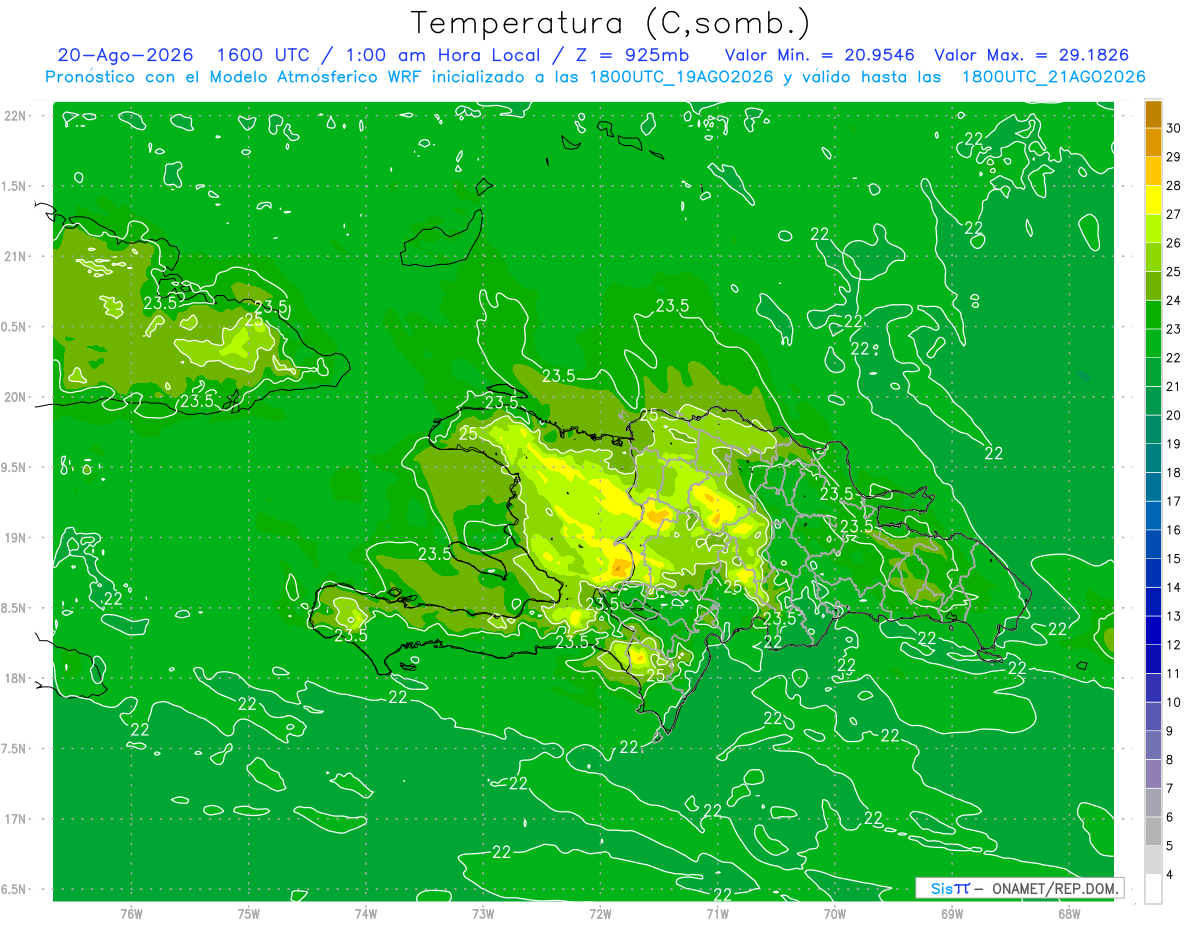
Task: Click the 18N latitude axis label
Action: [x=17, y=678]
